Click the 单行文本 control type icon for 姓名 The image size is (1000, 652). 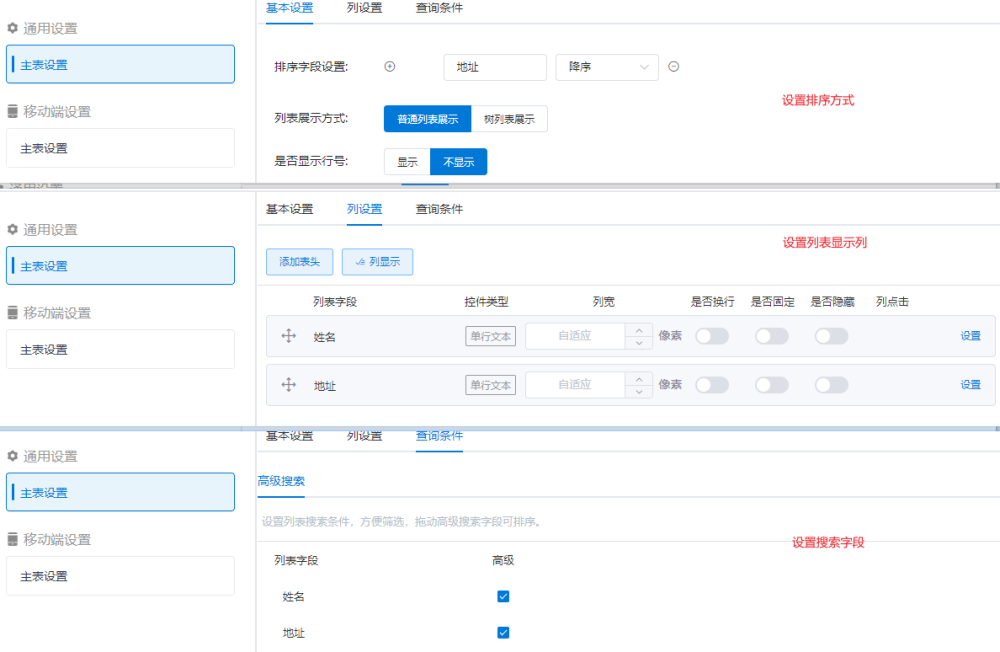tap(490, 336)
